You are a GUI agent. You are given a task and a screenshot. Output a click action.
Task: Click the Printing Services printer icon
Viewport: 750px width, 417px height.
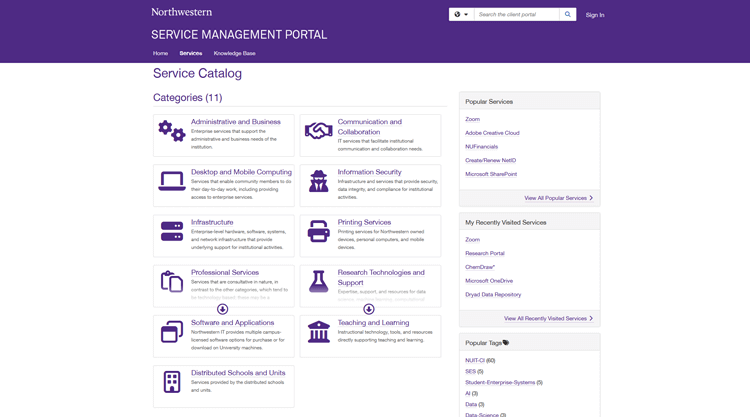point(318,231)
